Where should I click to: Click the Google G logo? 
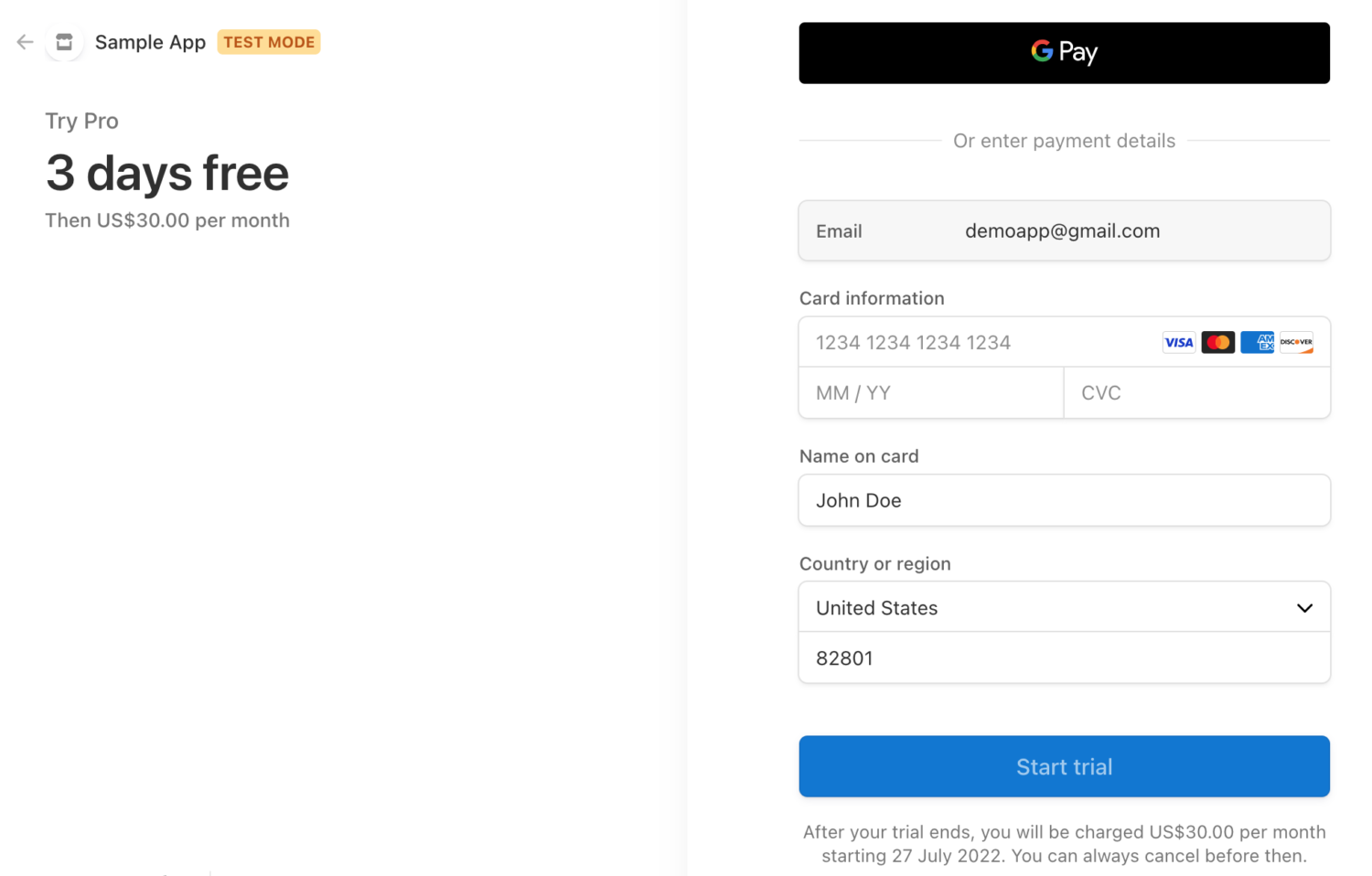click(x=1042, y=51)
